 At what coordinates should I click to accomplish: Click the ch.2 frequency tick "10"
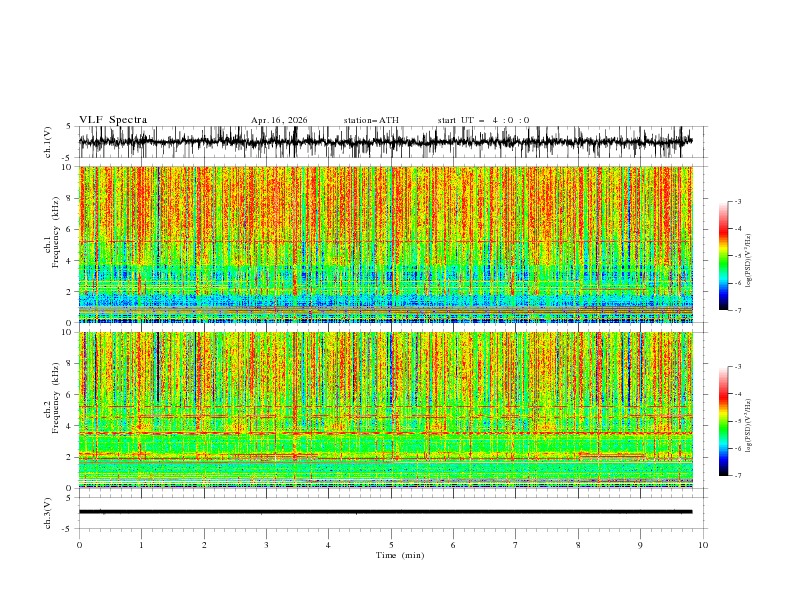(x=66, y=332)
